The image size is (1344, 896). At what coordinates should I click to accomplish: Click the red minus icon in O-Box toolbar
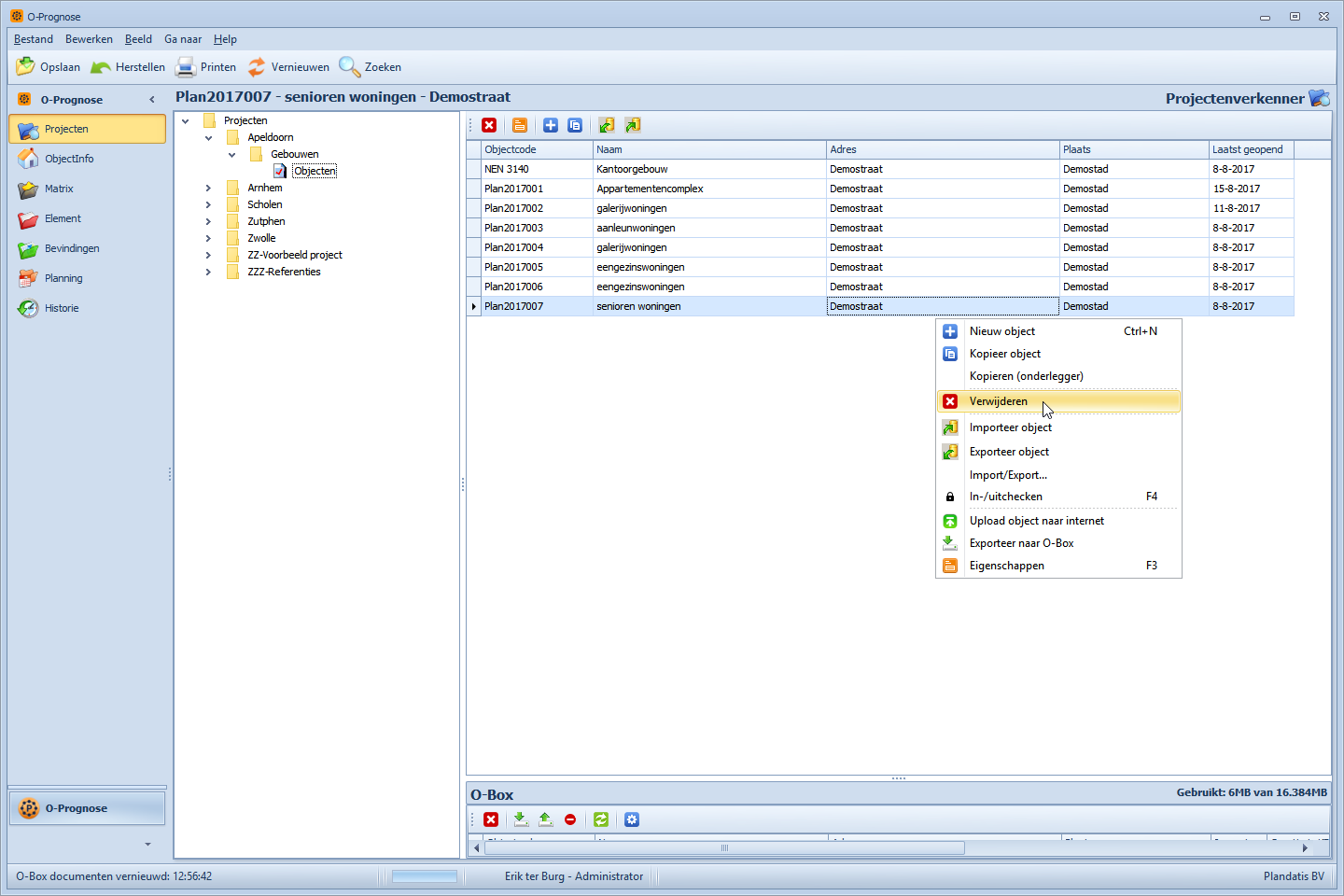click(570, 819)
